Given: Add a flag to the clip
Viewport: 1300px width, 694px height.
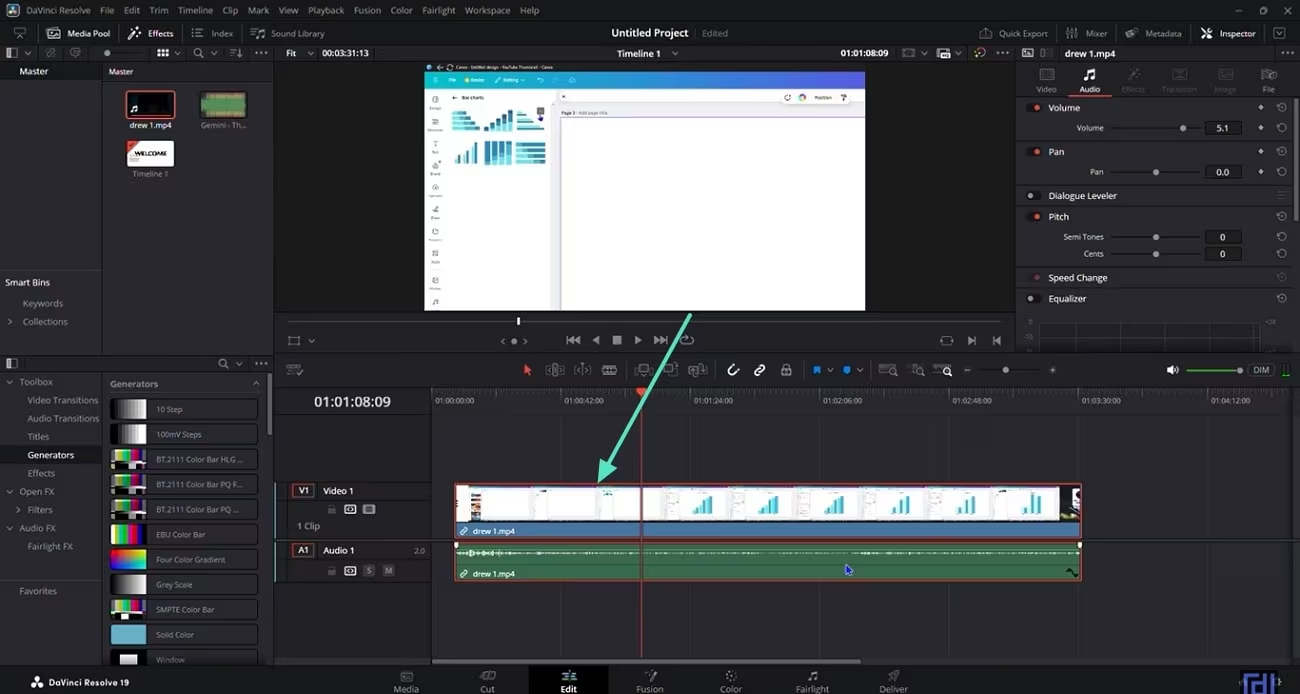Looking at the screenshot, I should click(817, 370).
